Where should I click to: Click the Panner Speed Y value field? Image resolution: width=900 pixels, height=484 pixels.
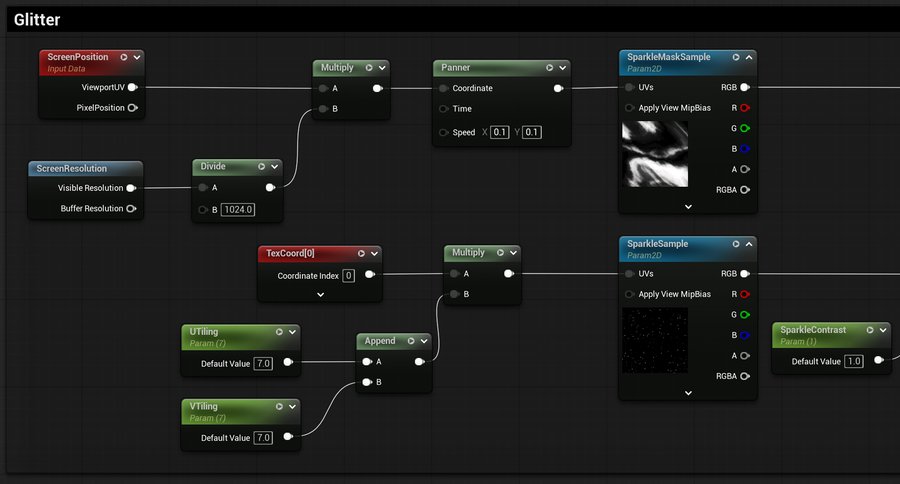pyautogui.click(x=532, y=132)
